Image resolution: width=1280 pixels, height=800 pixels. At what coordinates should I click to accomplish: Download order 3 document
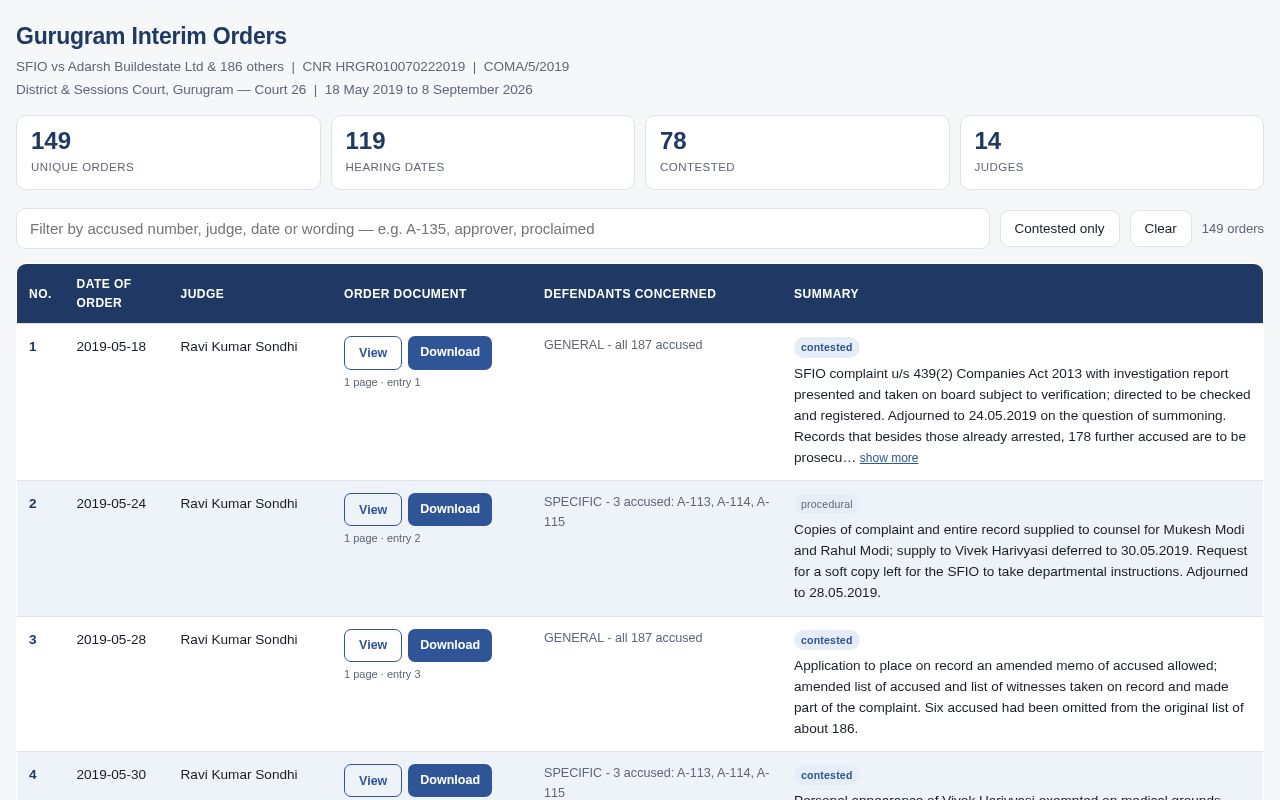pos(450,645)
